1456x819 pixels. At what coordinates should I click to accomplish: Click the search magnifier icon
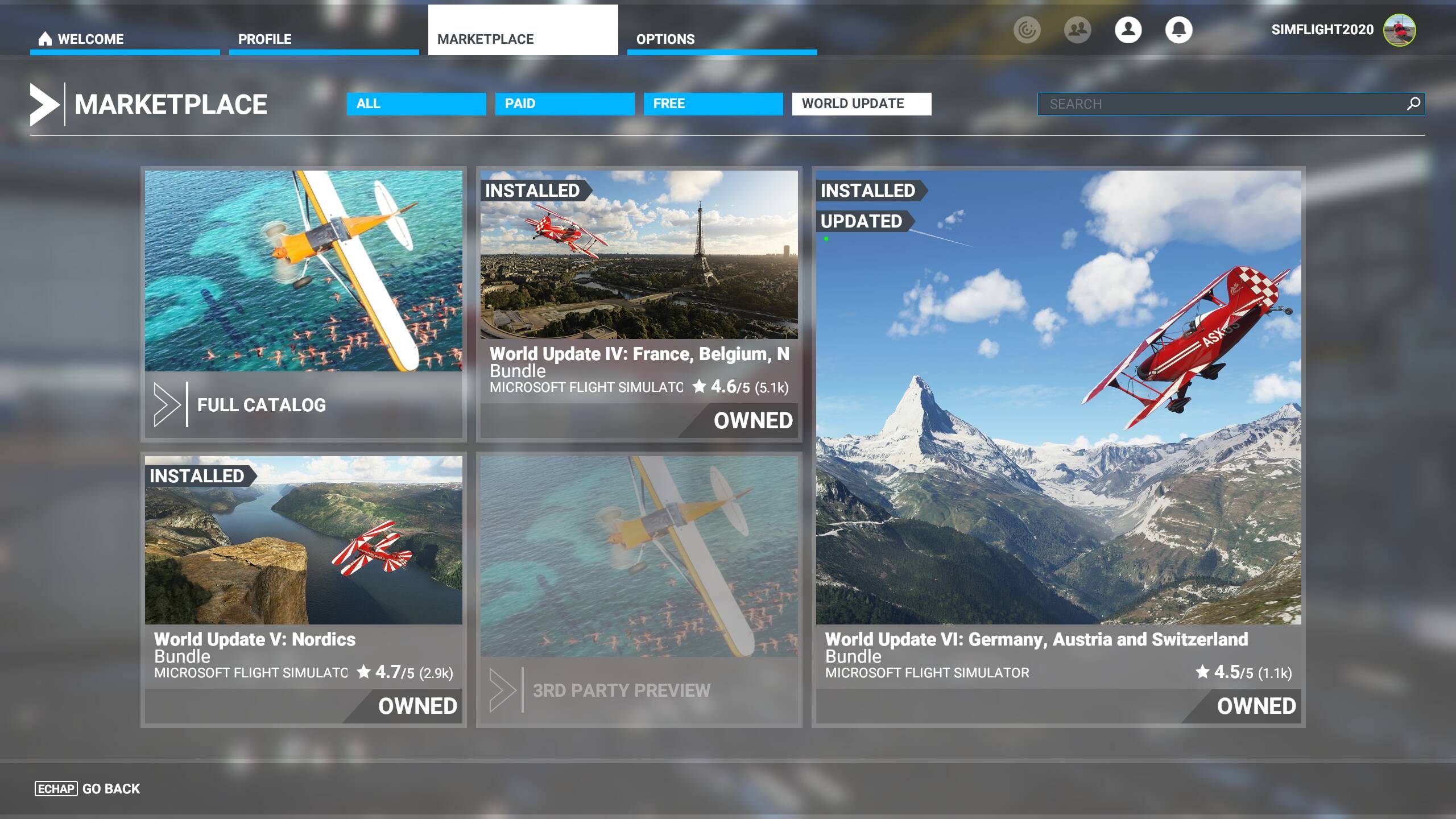coord(1413,104)
